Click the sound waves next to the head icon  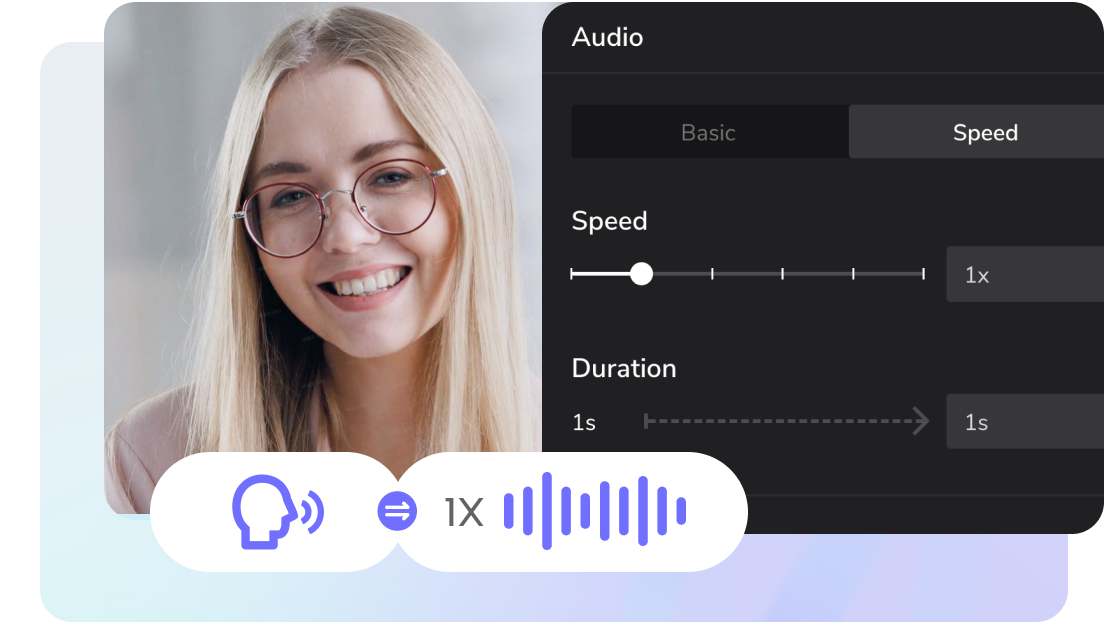point(313,510)
